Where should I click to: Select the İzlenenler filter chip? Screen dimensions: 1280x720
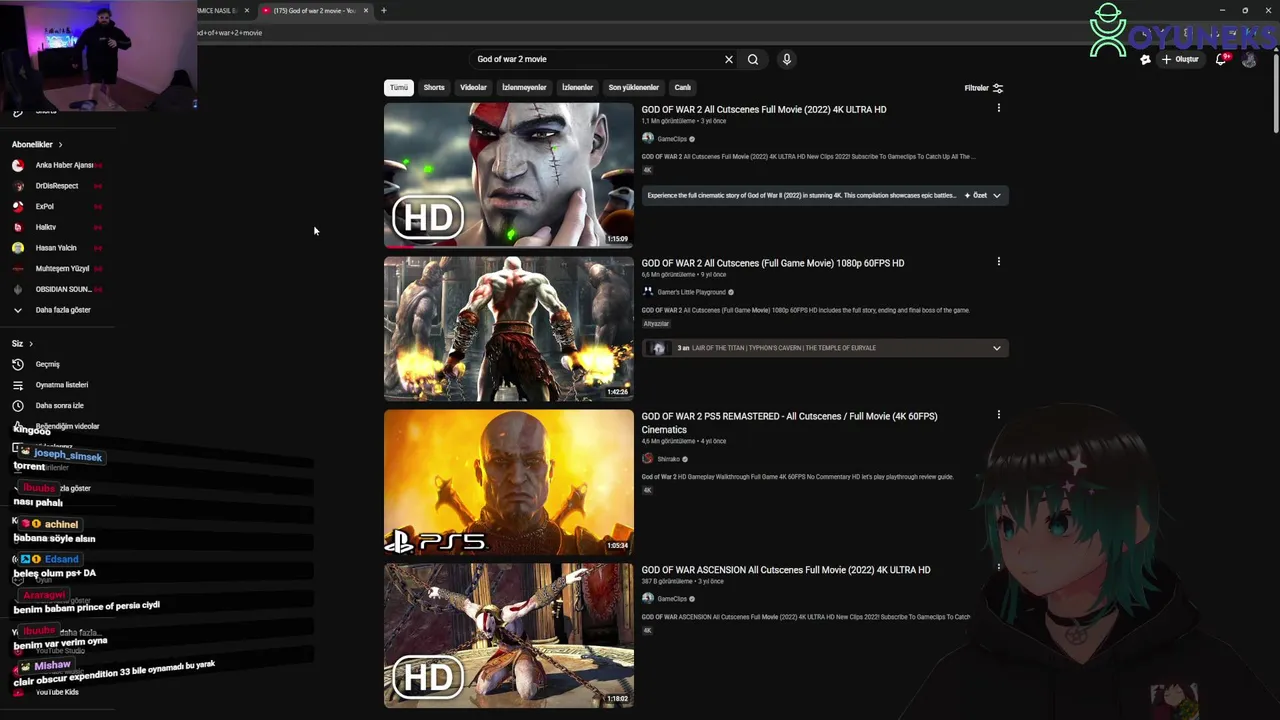577,87
